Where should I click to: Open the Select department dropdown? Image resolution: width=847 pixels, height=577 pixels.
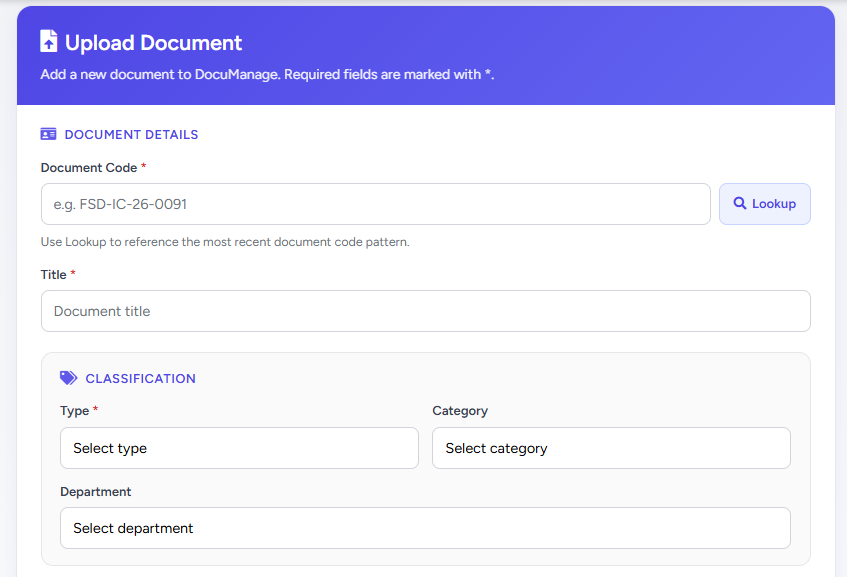click(425, 528)
